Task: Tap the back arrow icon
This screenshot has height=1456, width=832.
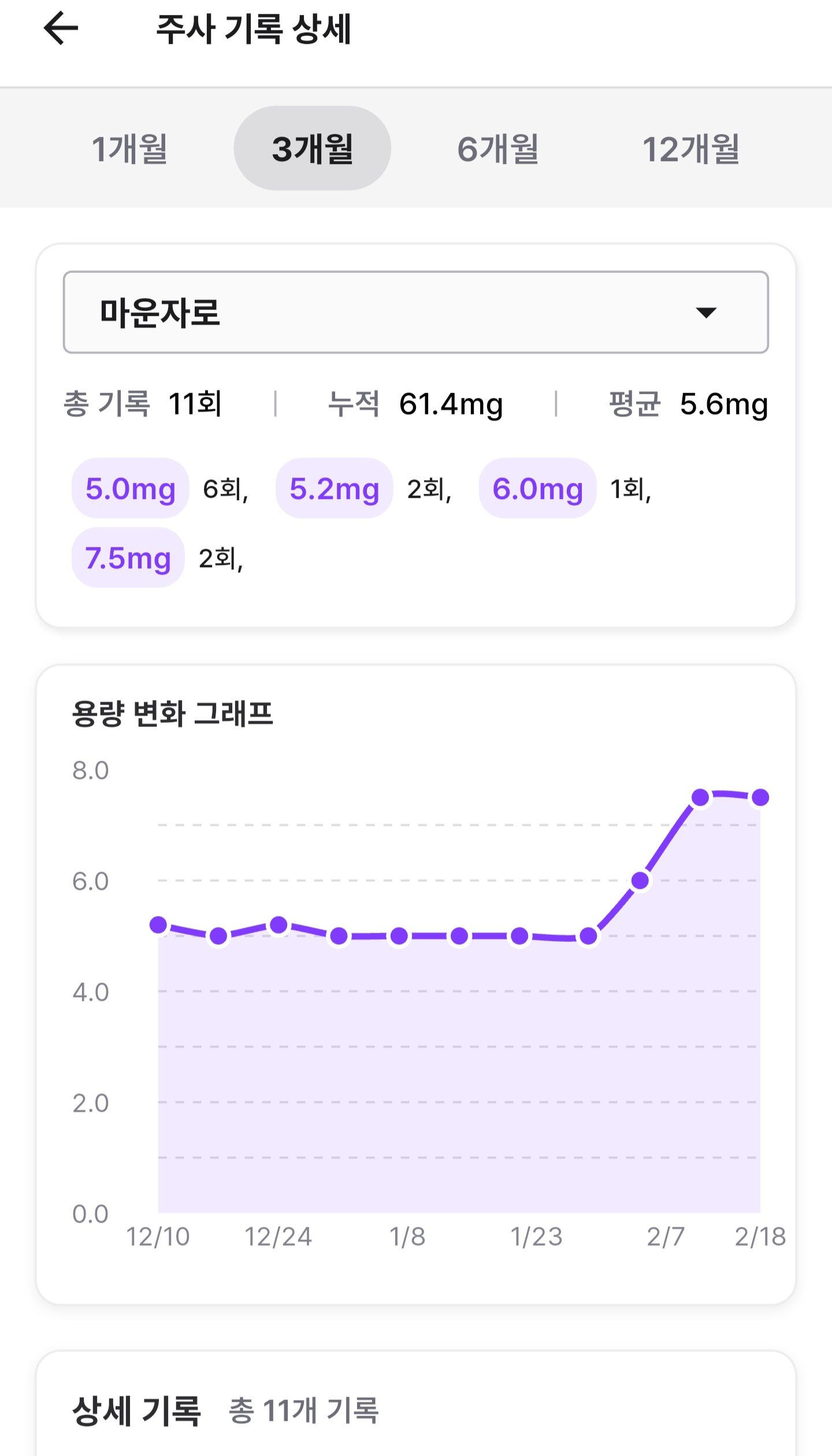Action: click(61, 28)
